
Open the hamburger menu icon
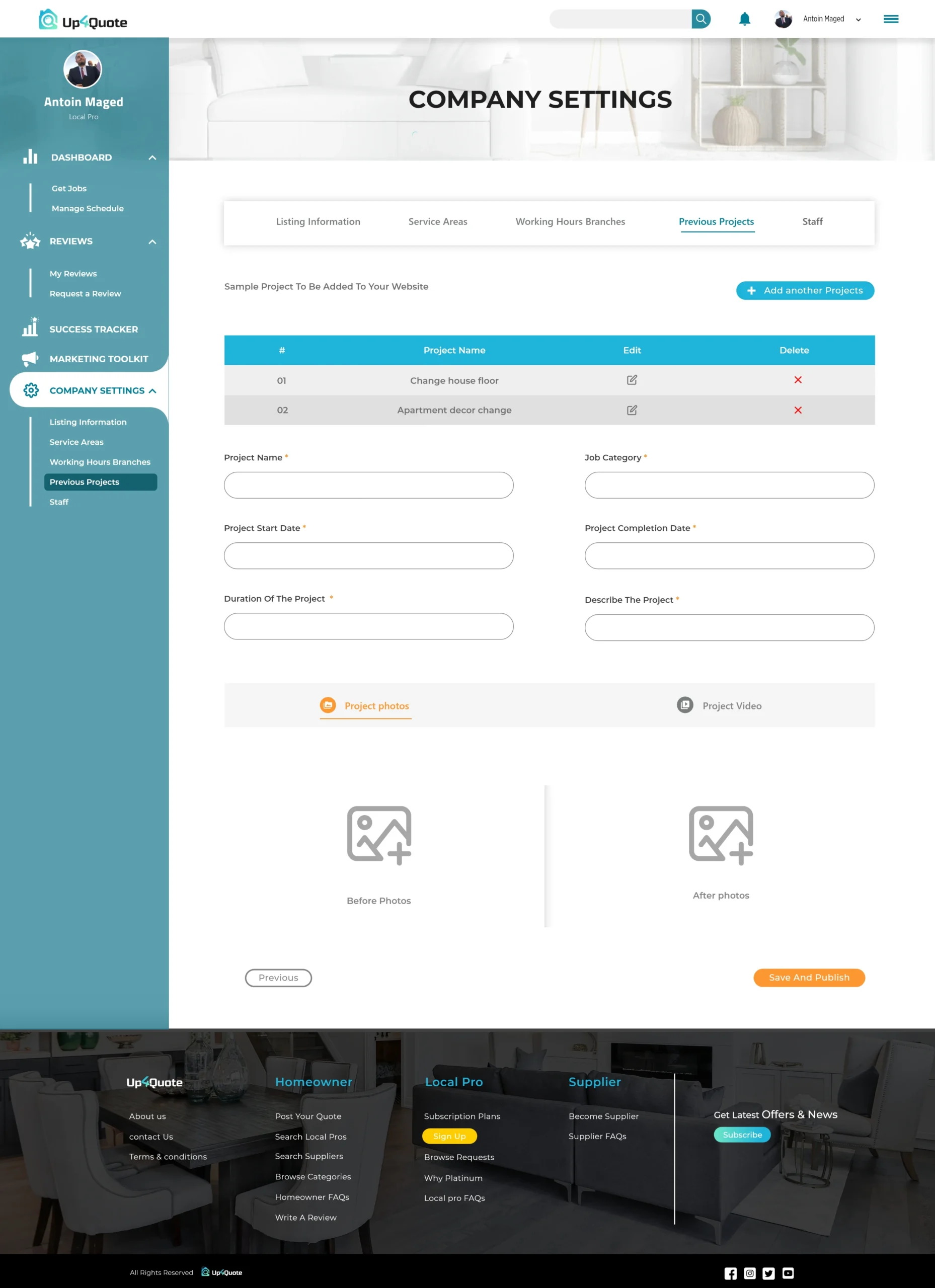891,19
